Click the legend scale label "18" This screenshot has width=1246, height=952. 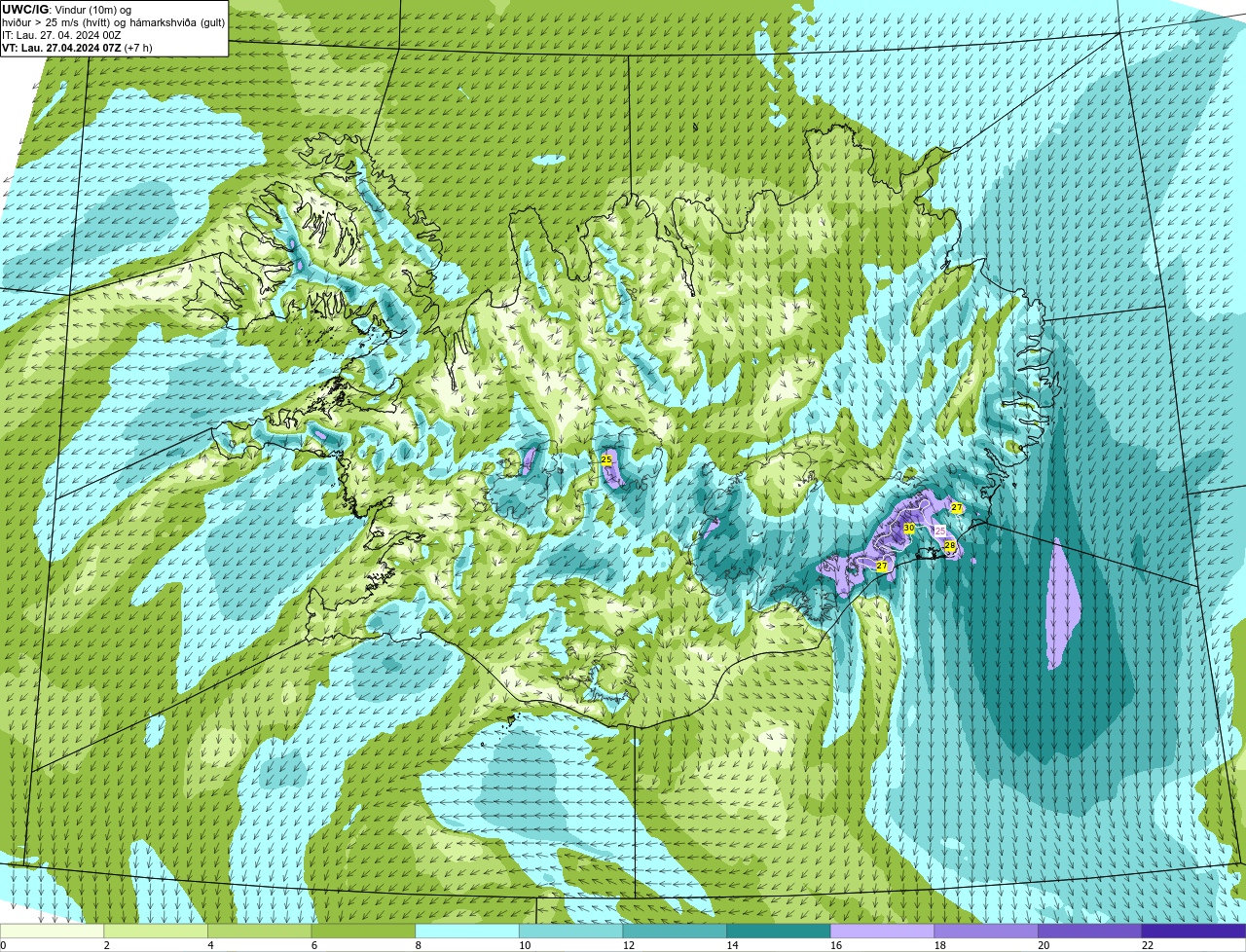tap(940, 945)
